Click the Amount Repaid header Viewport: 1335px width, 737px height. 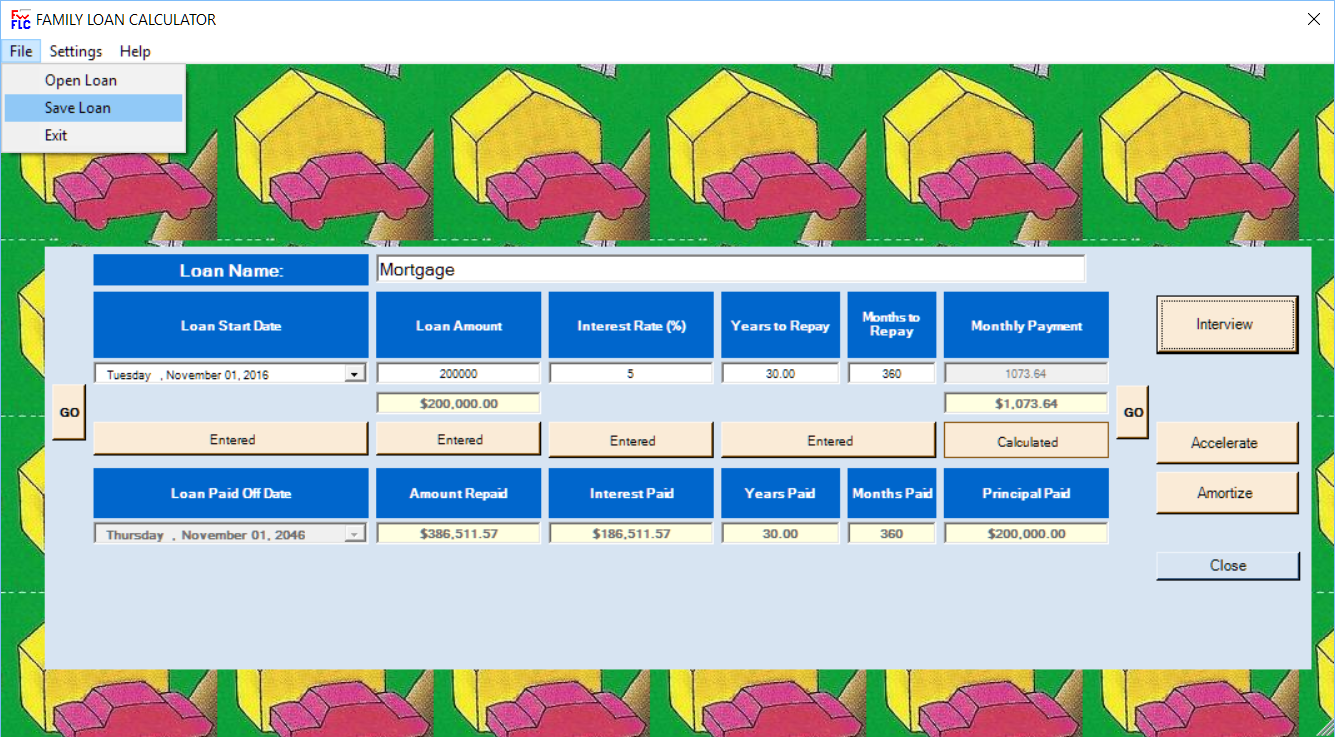459,493
